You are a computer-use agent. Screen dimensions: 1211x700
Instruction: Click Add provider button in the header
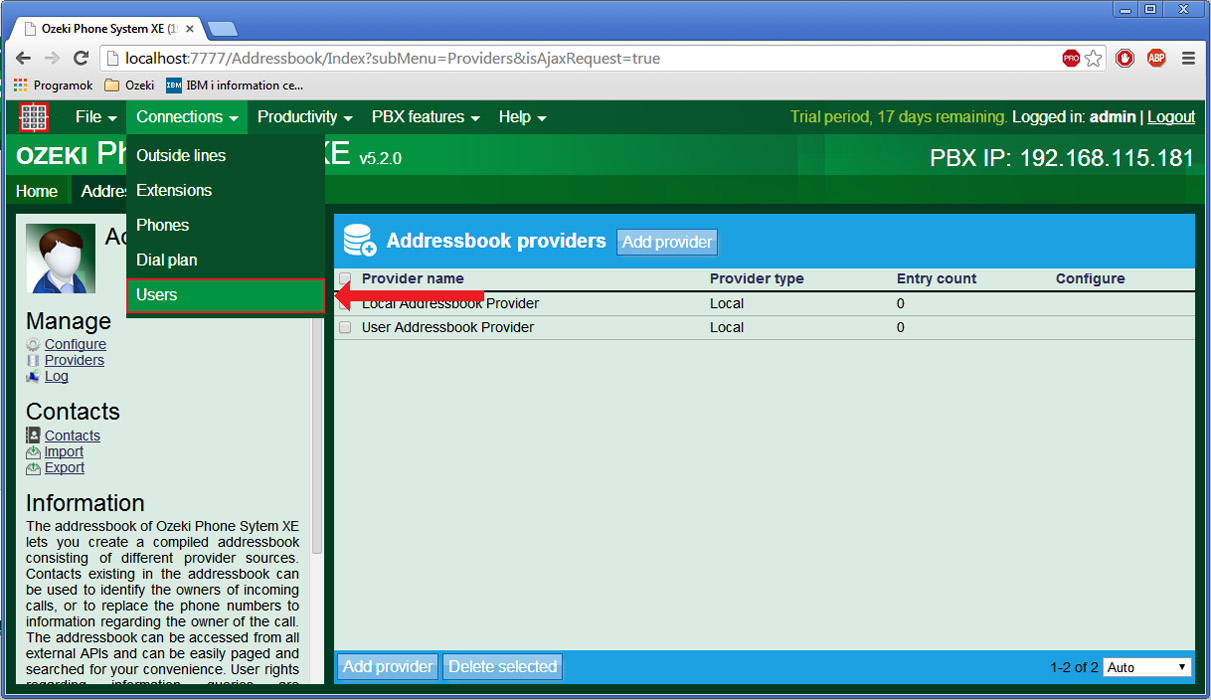(x=667, y=242)
